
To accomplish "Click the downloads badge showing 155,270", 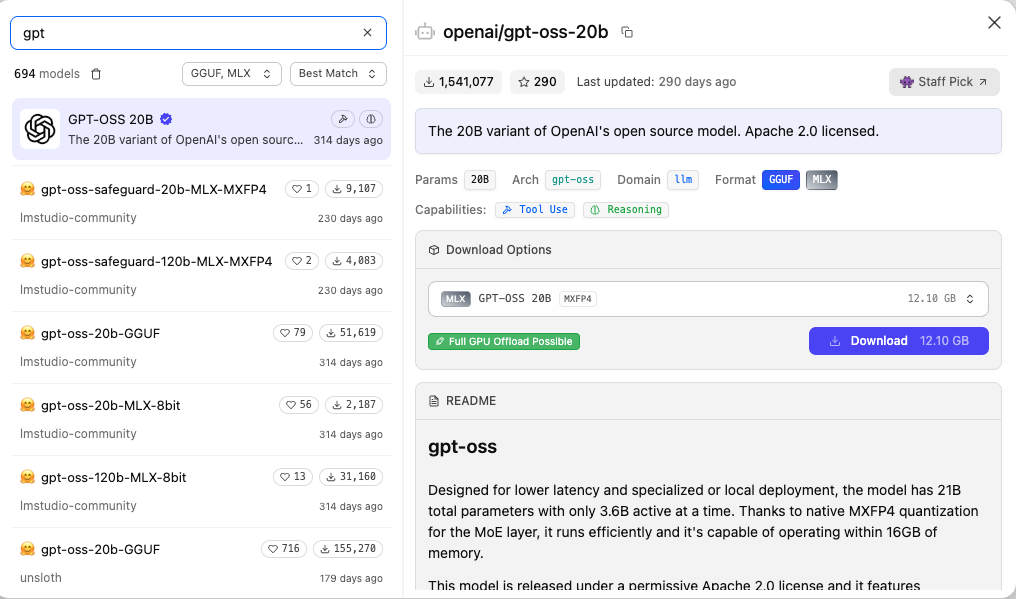I will point(348,549).
